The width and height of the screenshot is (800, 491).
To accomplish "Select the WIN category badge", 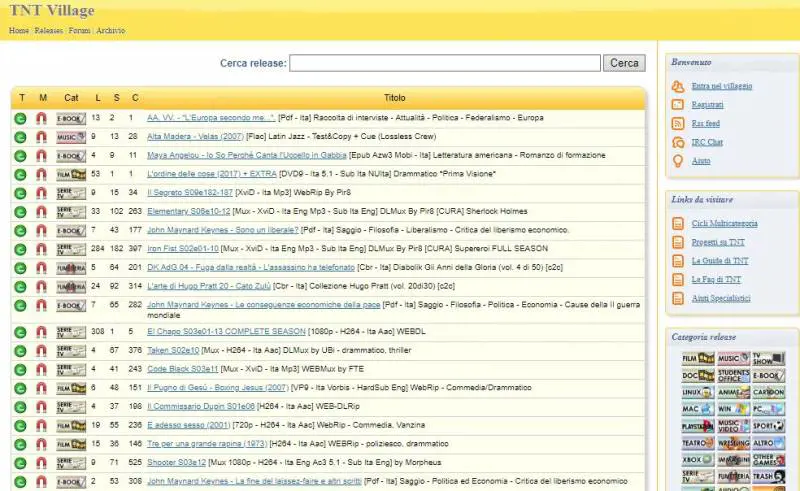I will pos(734,408).
